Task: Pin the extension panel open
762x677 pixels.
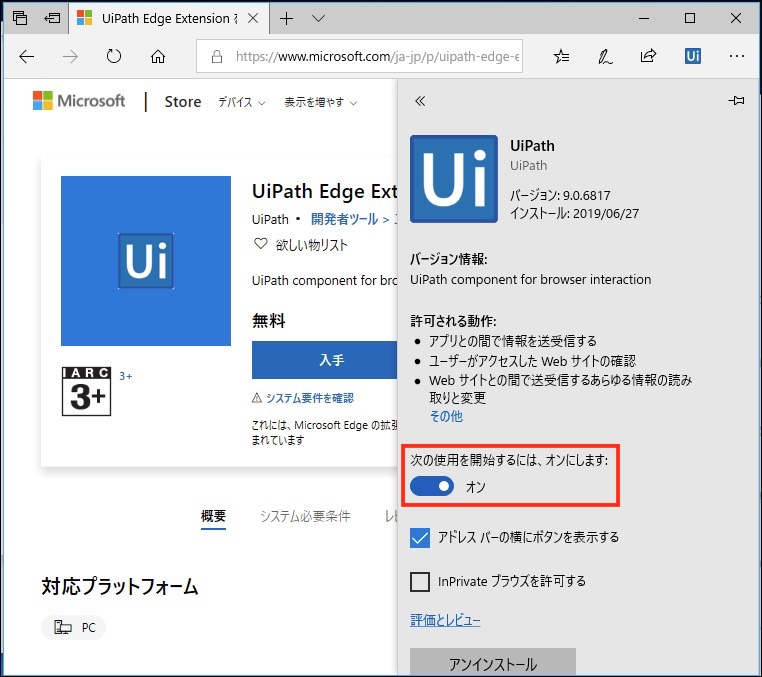Action: (x=737, y=101)
